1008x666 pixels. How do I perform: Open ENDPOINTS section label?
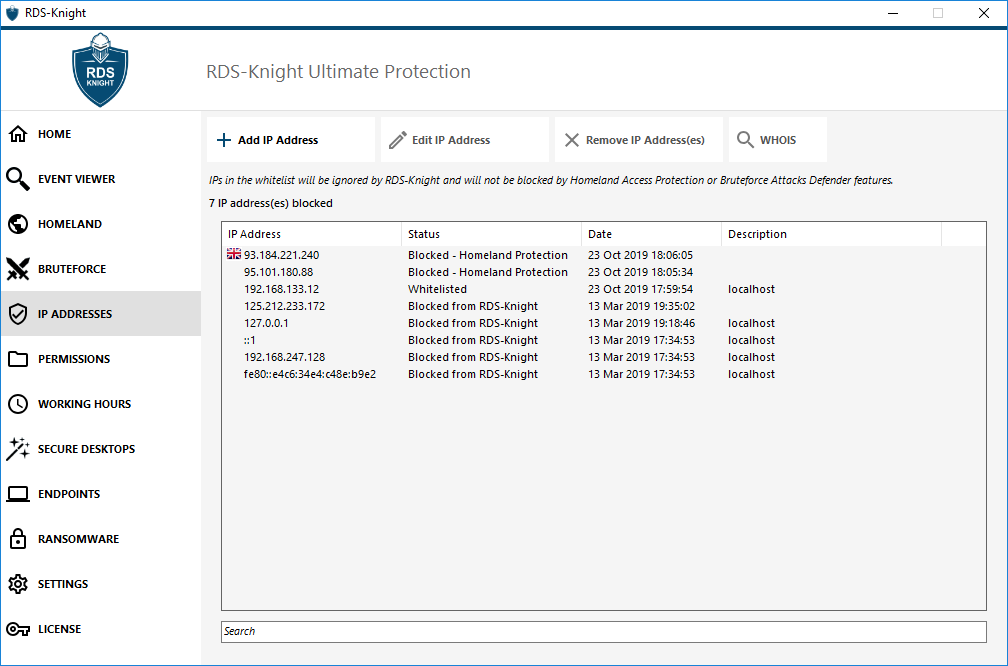pos(69,494)
